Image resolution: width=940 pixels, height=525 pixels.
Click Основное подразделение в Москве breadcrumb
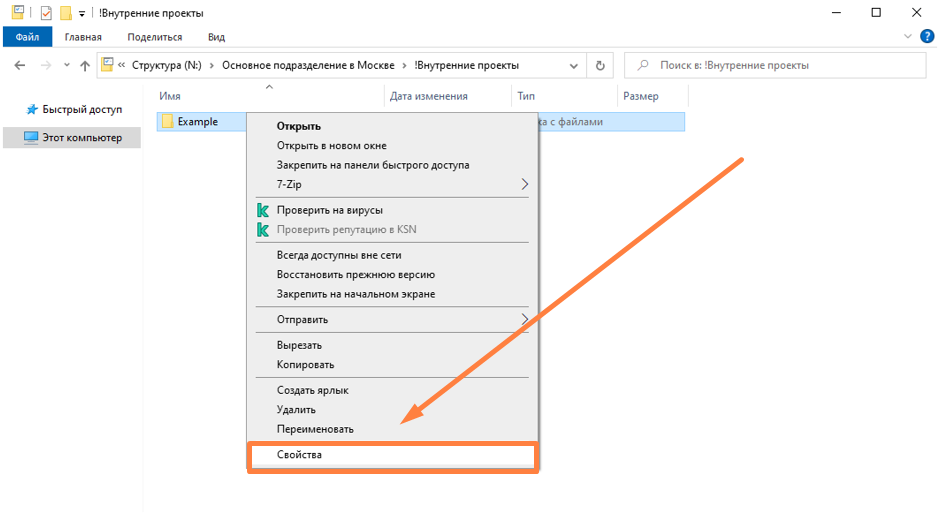pyautogui.click(x=305, y=66)
